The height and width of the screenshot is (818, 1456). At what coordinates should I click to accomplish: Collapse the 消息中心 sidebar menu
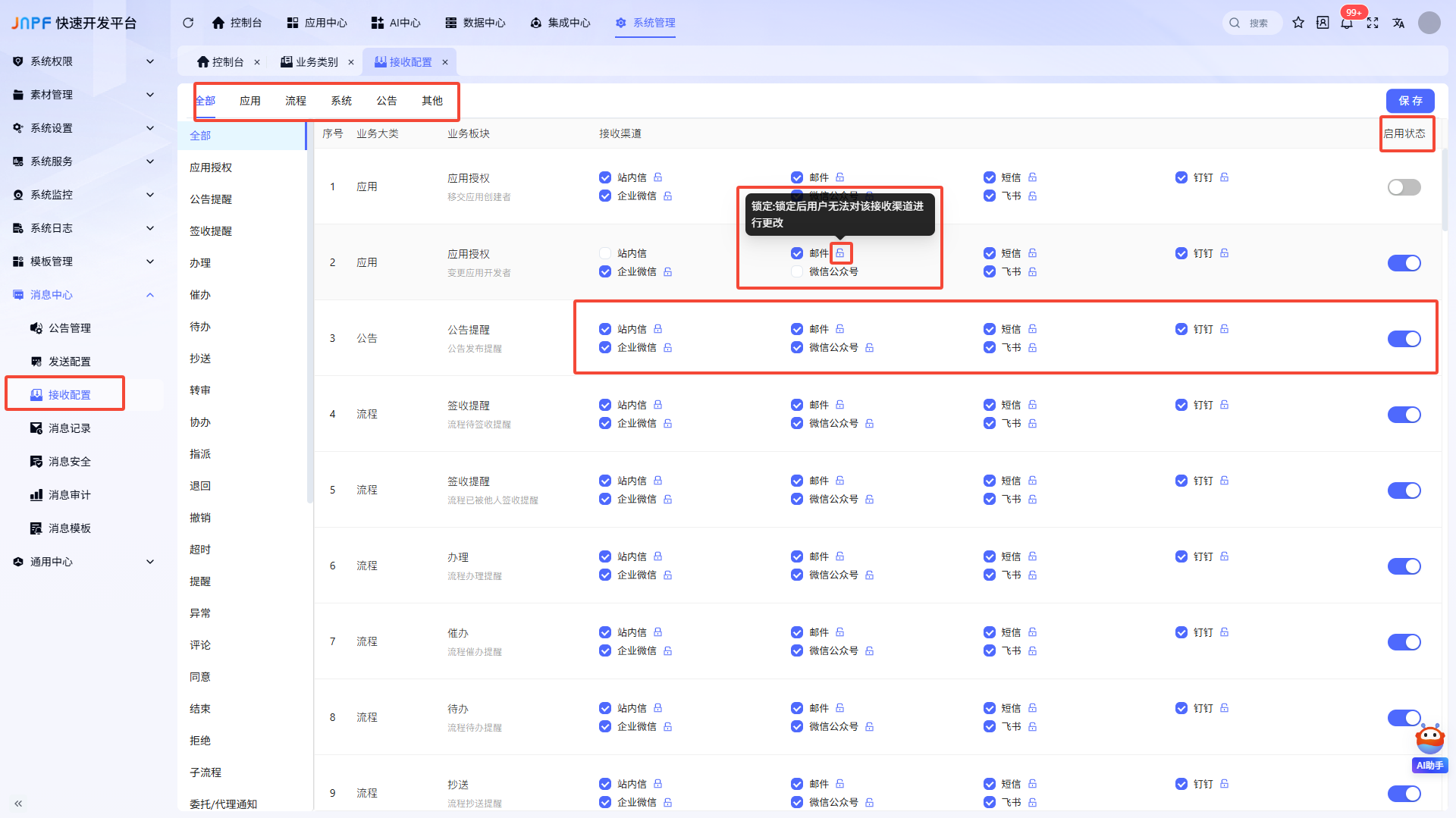[83, 295]
